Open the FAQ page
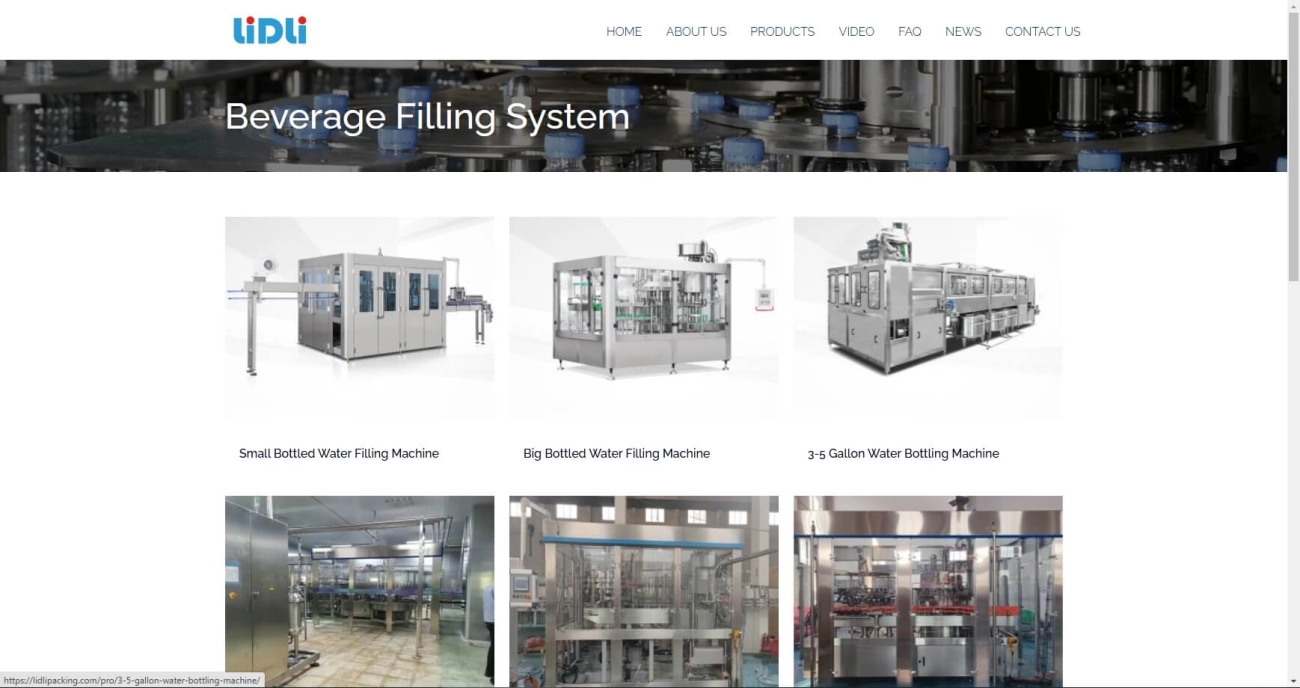 click(x=909, y=32)
